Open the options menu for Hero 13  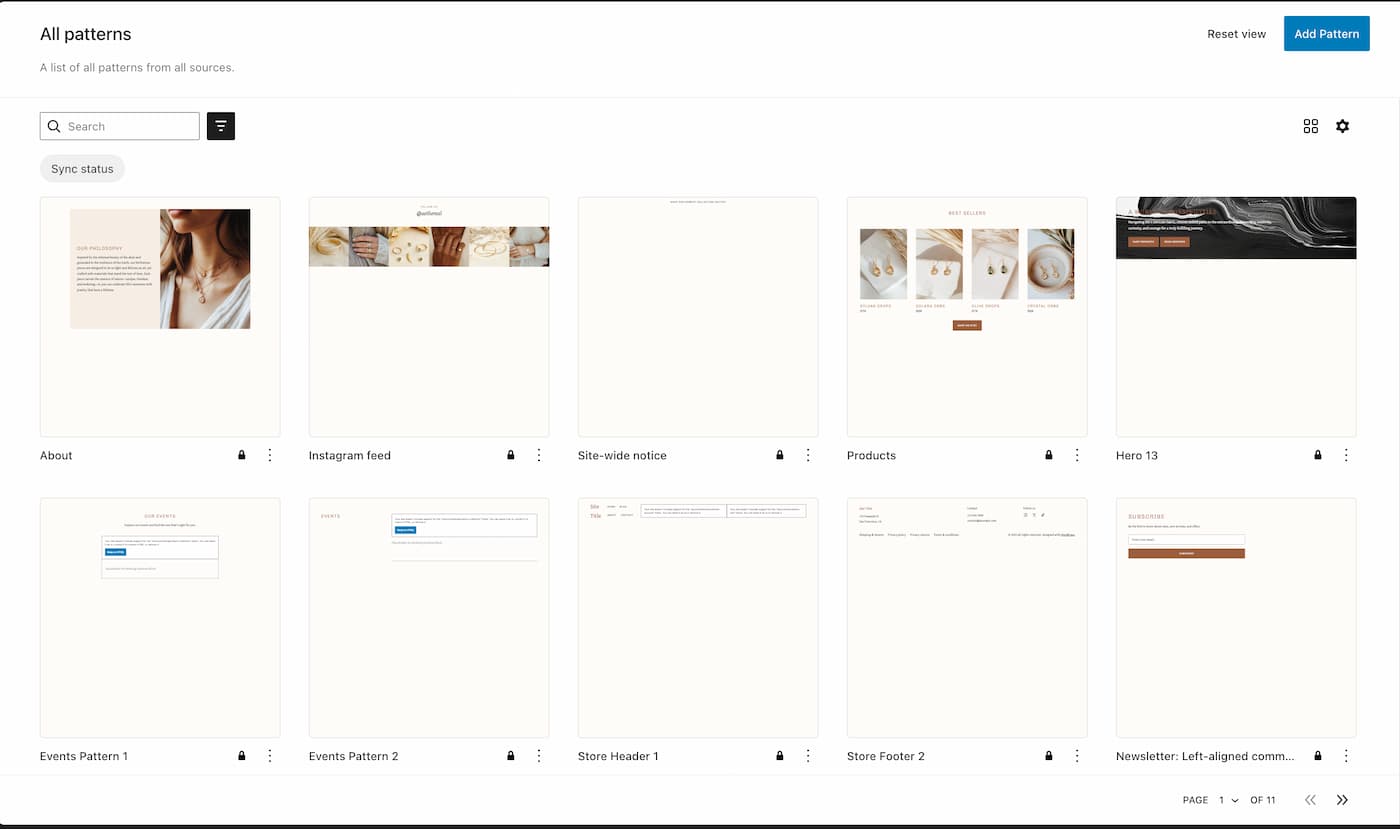click(1346, 455)
